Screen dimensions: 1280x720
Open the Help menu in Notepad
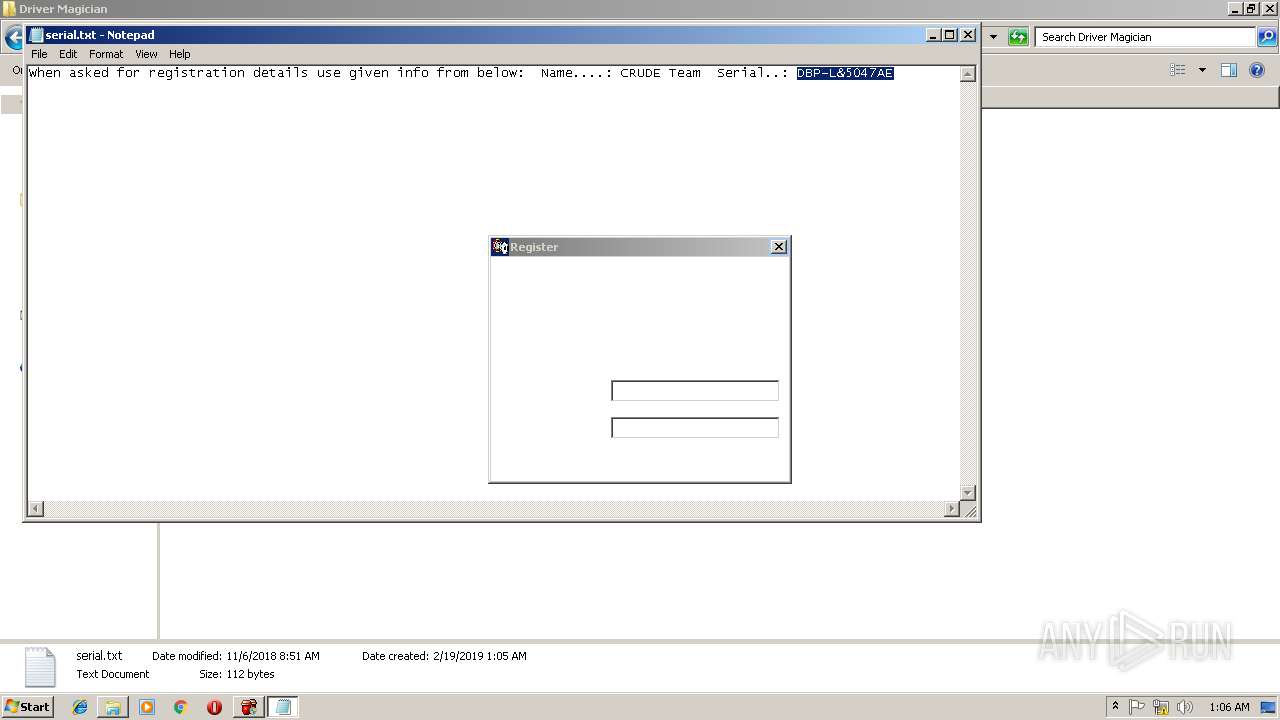179,54
